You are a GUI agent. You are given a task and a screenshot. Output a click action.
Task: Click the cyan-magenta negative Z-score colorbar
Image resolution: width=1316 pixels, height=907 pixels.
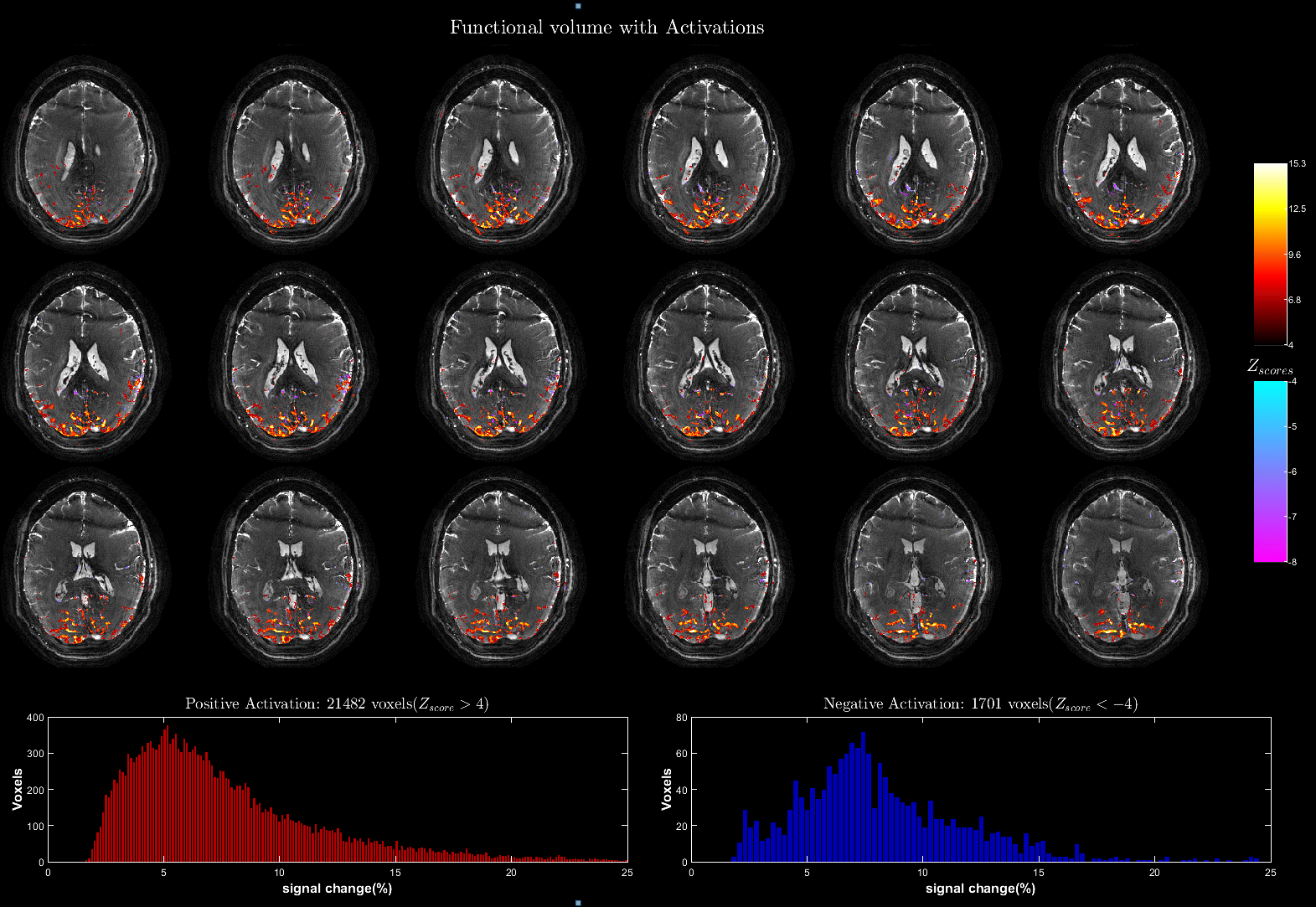coord(1270,472)
